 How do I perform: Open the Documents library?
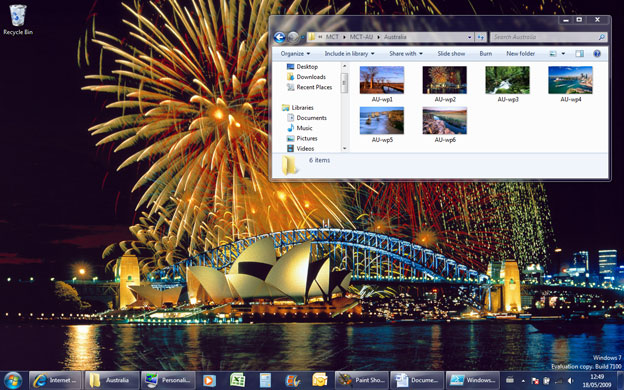tap(307, 118)
